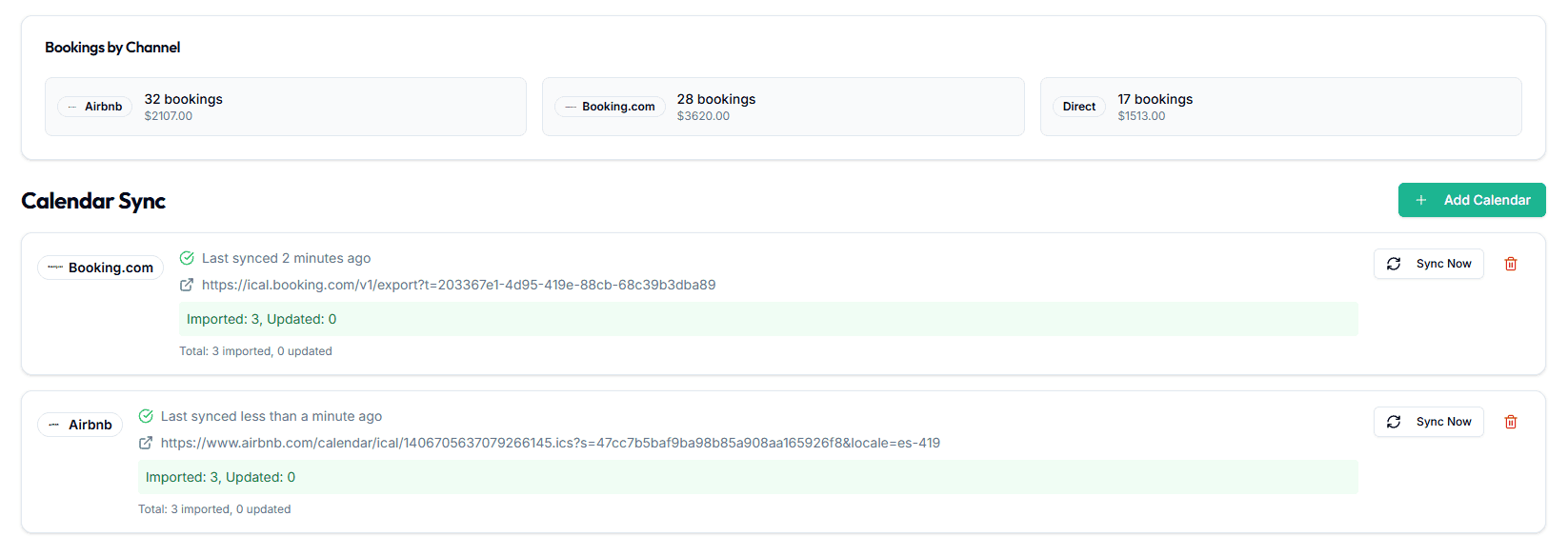This screenshot has width=1568, height=556.
Task: Delete the Booking.com calendar with trash icon
Action: click(1510, 264)
